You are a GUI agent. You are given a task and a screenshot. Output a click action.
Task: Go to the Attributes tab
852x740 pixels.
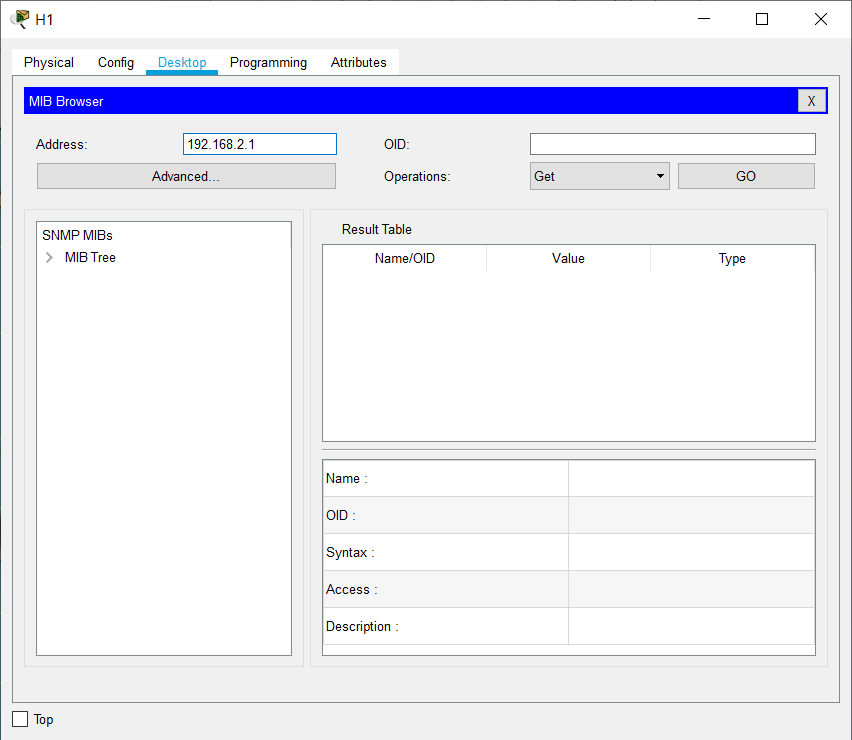click(x=358, y=62)
